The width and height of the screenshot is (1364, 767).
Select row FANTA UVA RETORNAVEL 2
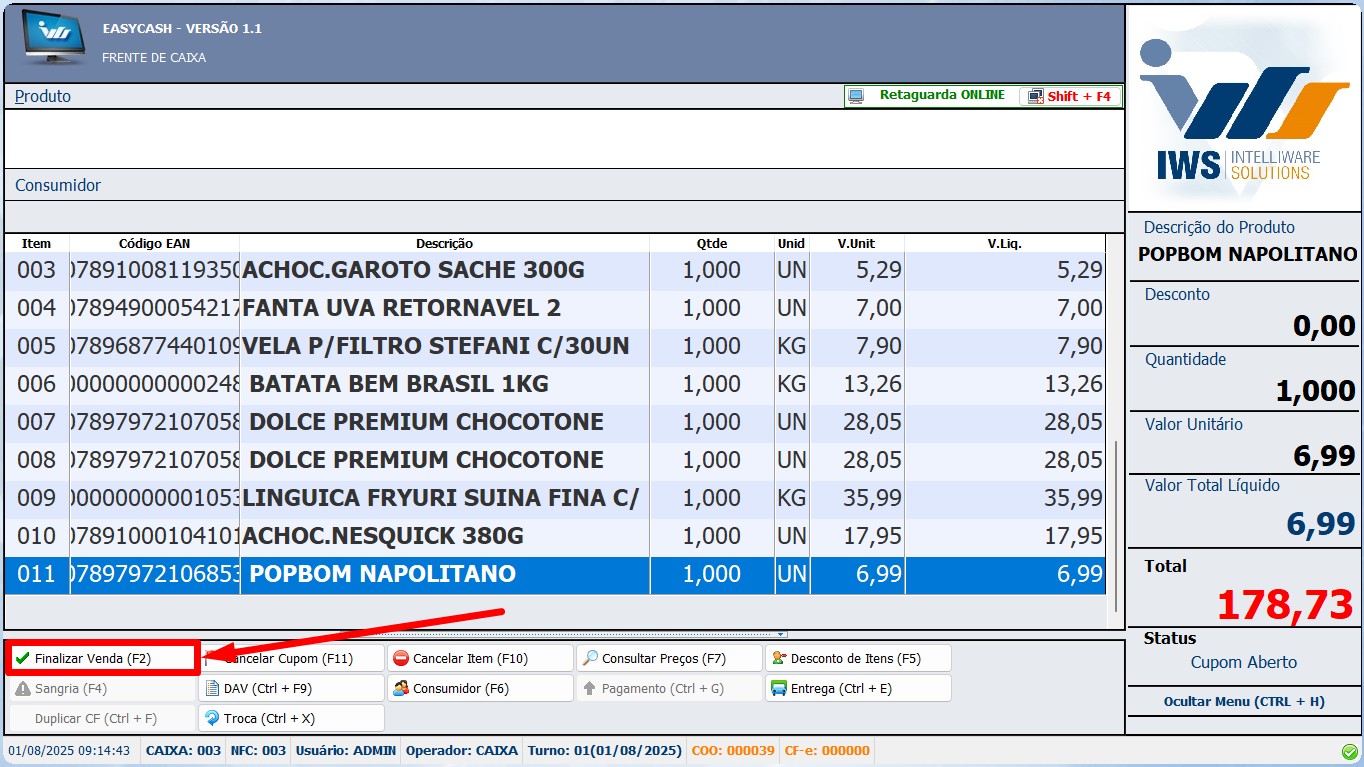[555, 308]
